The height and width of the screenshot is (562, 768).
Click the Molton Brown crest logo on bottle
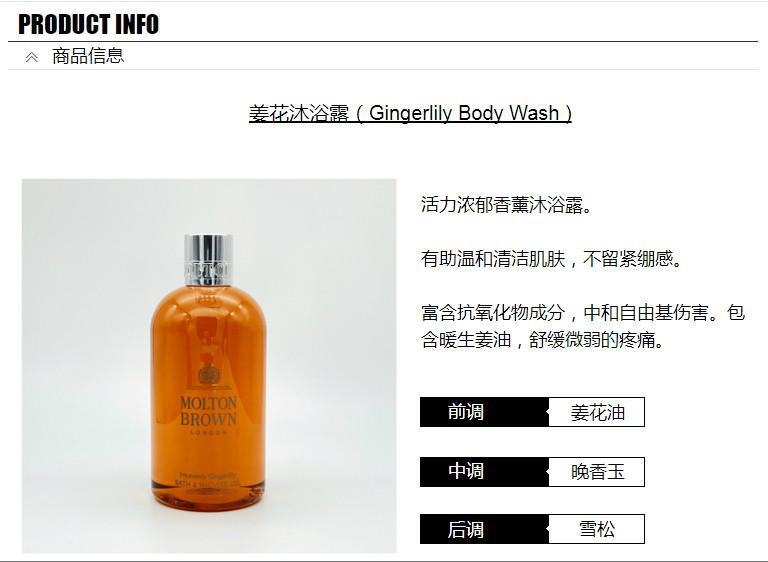tap(209, 375)
